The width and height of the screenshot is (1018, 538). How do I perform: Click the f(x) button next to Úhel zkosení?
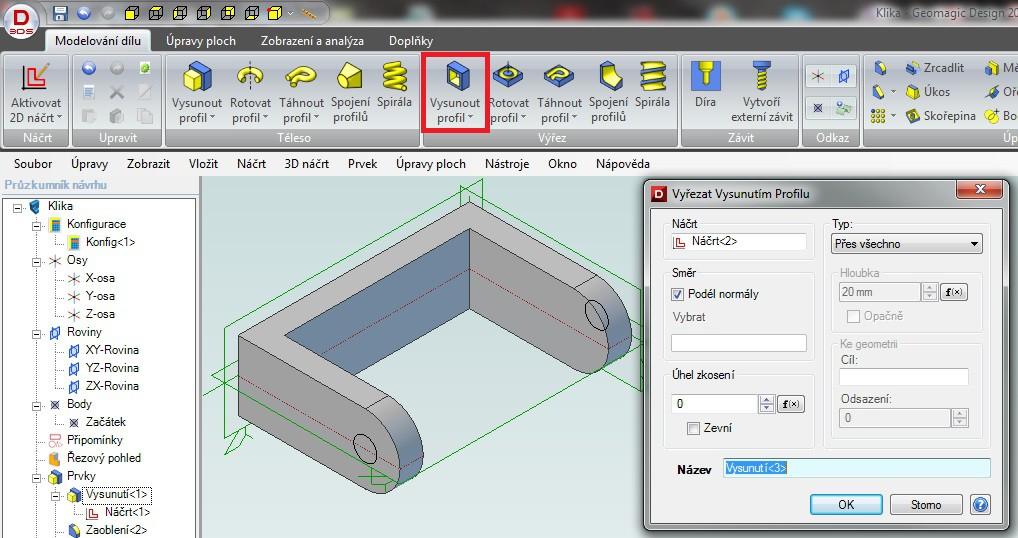[x=790, y=404]
